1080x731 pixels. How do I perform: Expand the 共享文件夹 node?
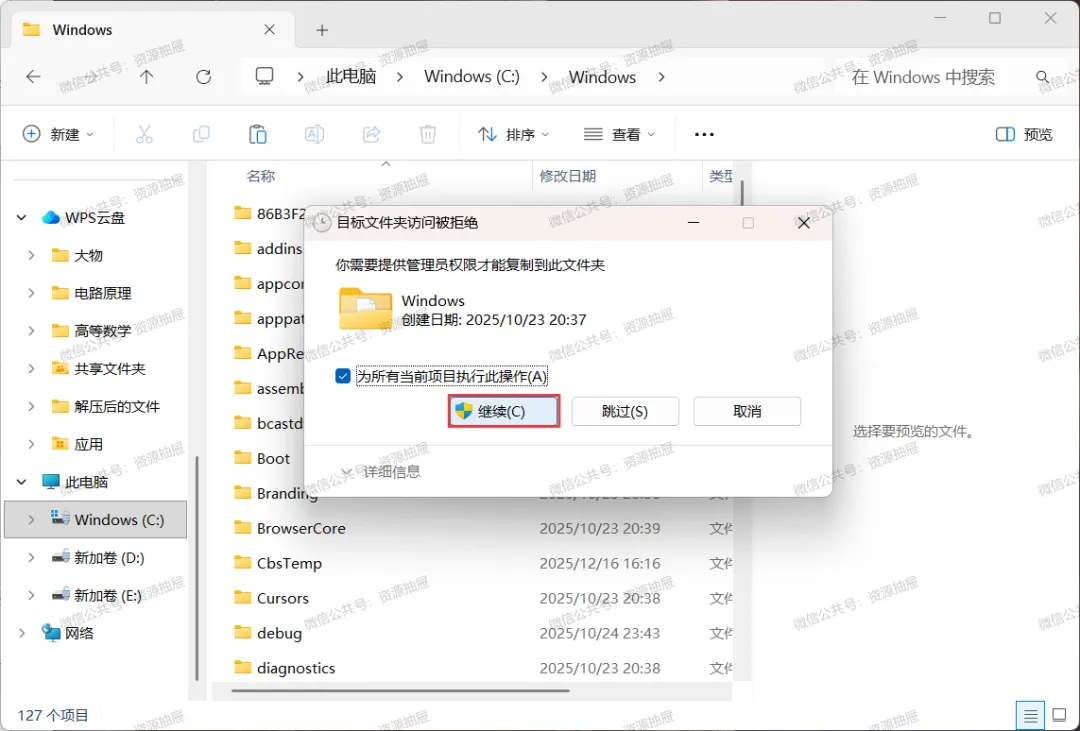[31, 369]
